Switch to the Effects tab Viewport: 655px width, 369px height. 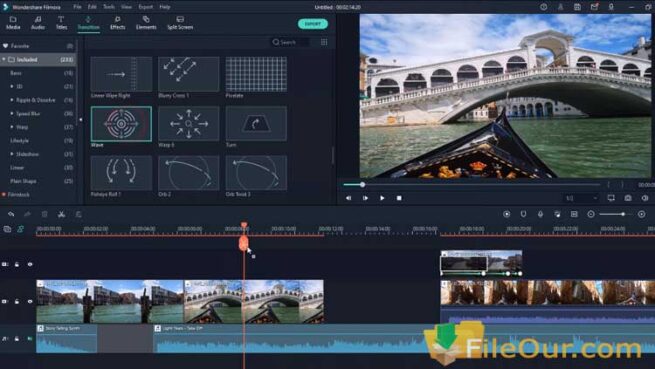117,23
